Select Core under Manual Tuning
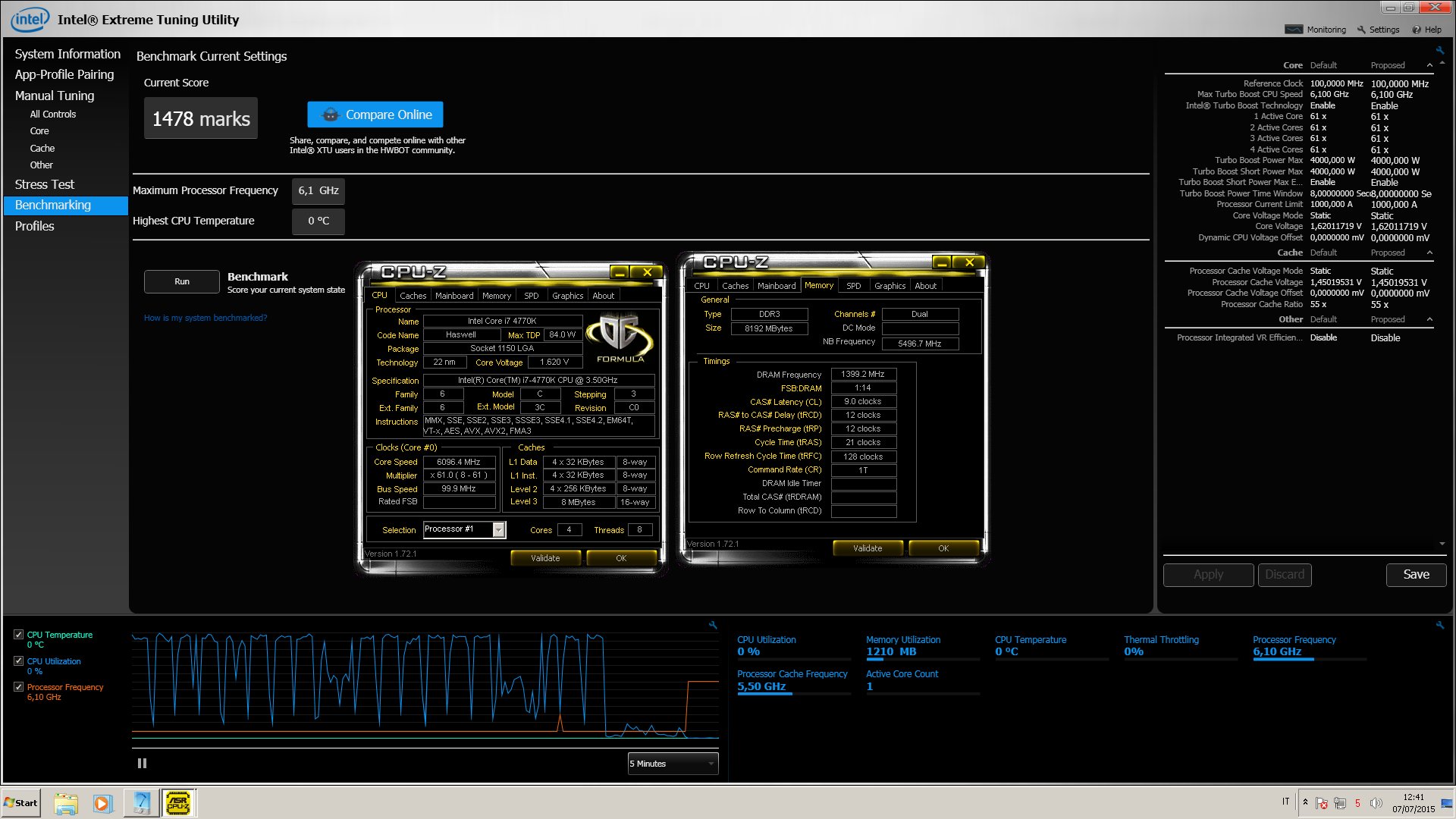Screen dimensions: 1456x819 click(x=39, y=131)
